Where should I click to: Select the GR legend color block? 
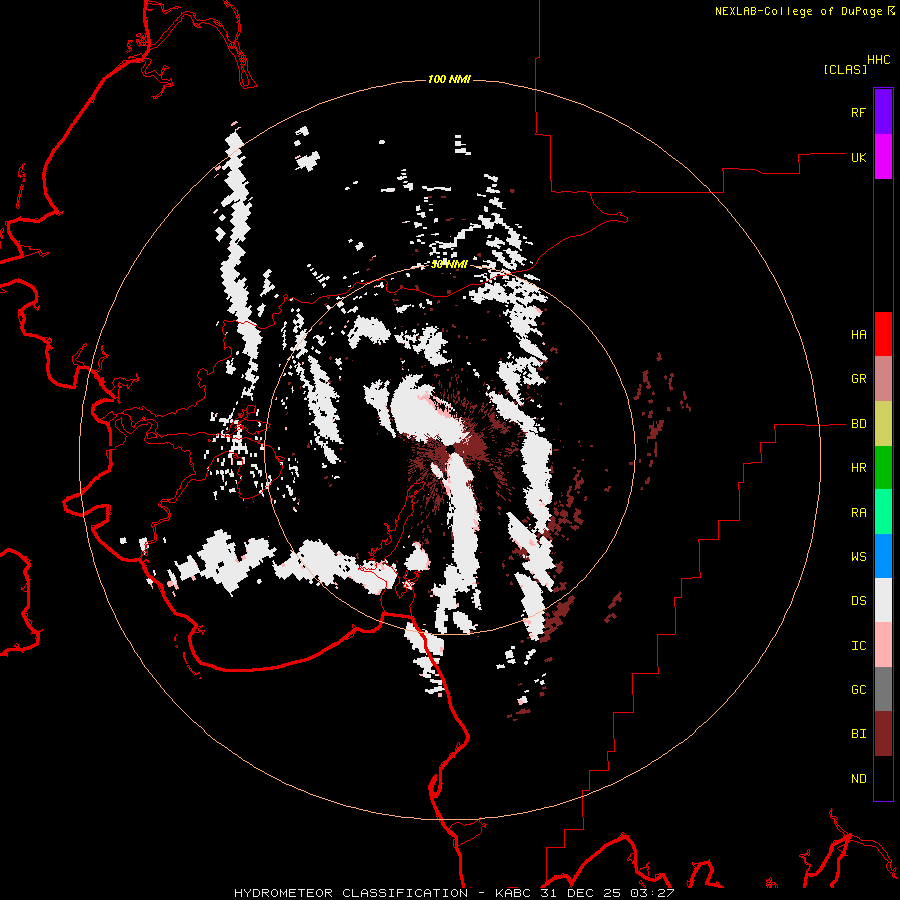[x=883, y=379]
